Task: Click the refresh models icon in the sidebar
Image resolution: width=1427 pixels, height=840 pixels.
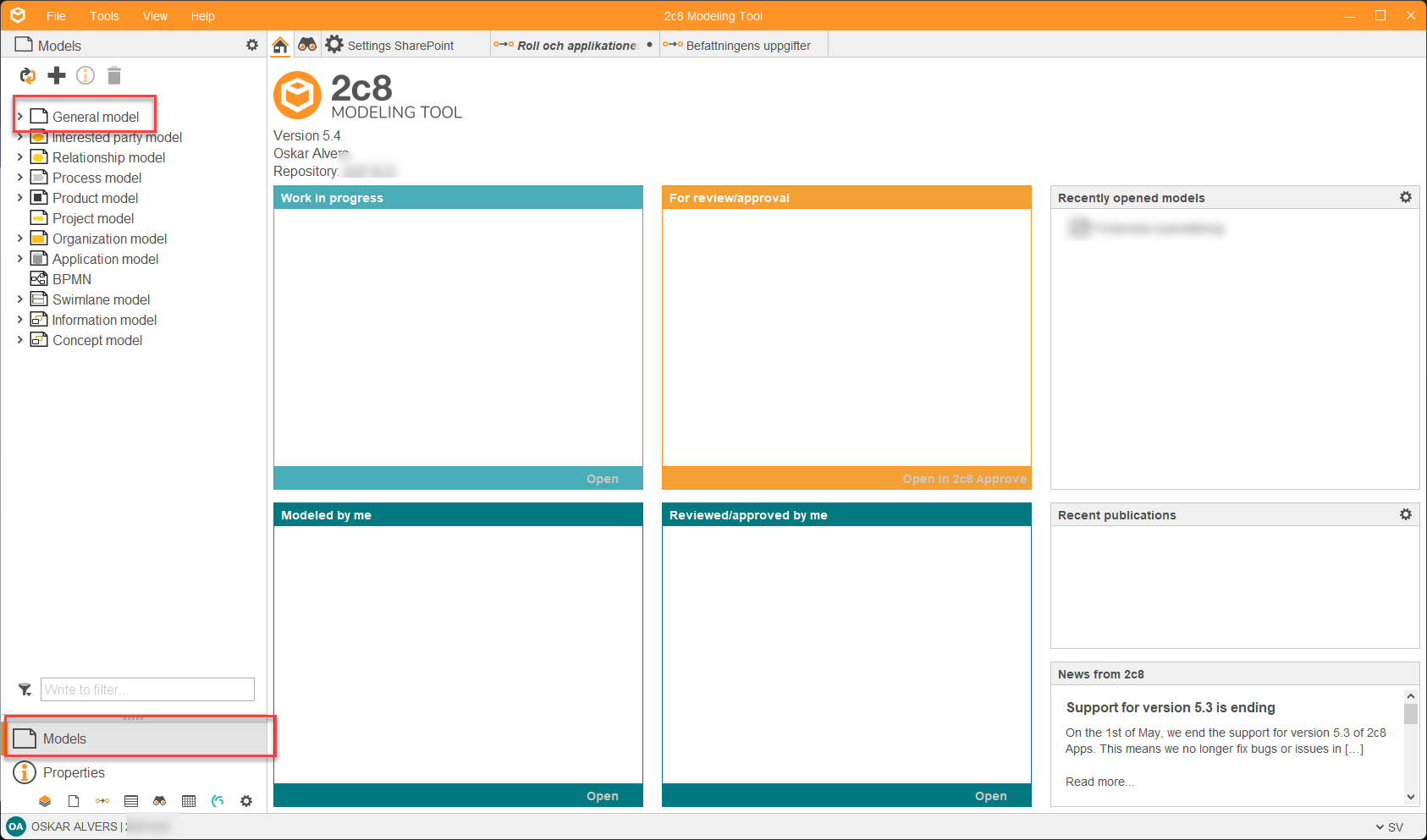Action: (x=28, y=76)
